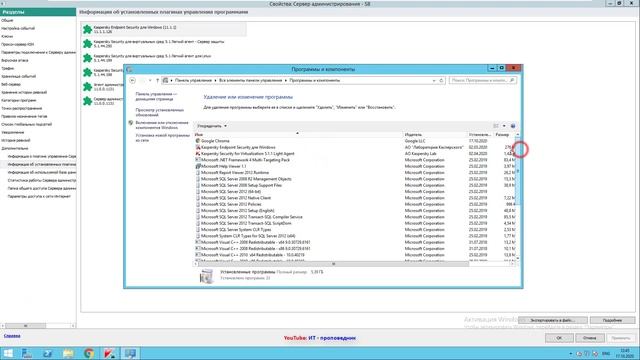Open the Turn Windows features on or off link
Image resolution: width=640 pixels, height=360 pixels.
point(162,125)
